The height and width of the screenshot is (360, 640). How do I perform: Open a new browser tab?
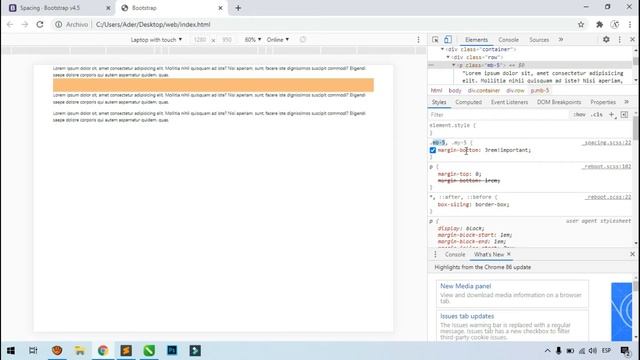[238, 8]
